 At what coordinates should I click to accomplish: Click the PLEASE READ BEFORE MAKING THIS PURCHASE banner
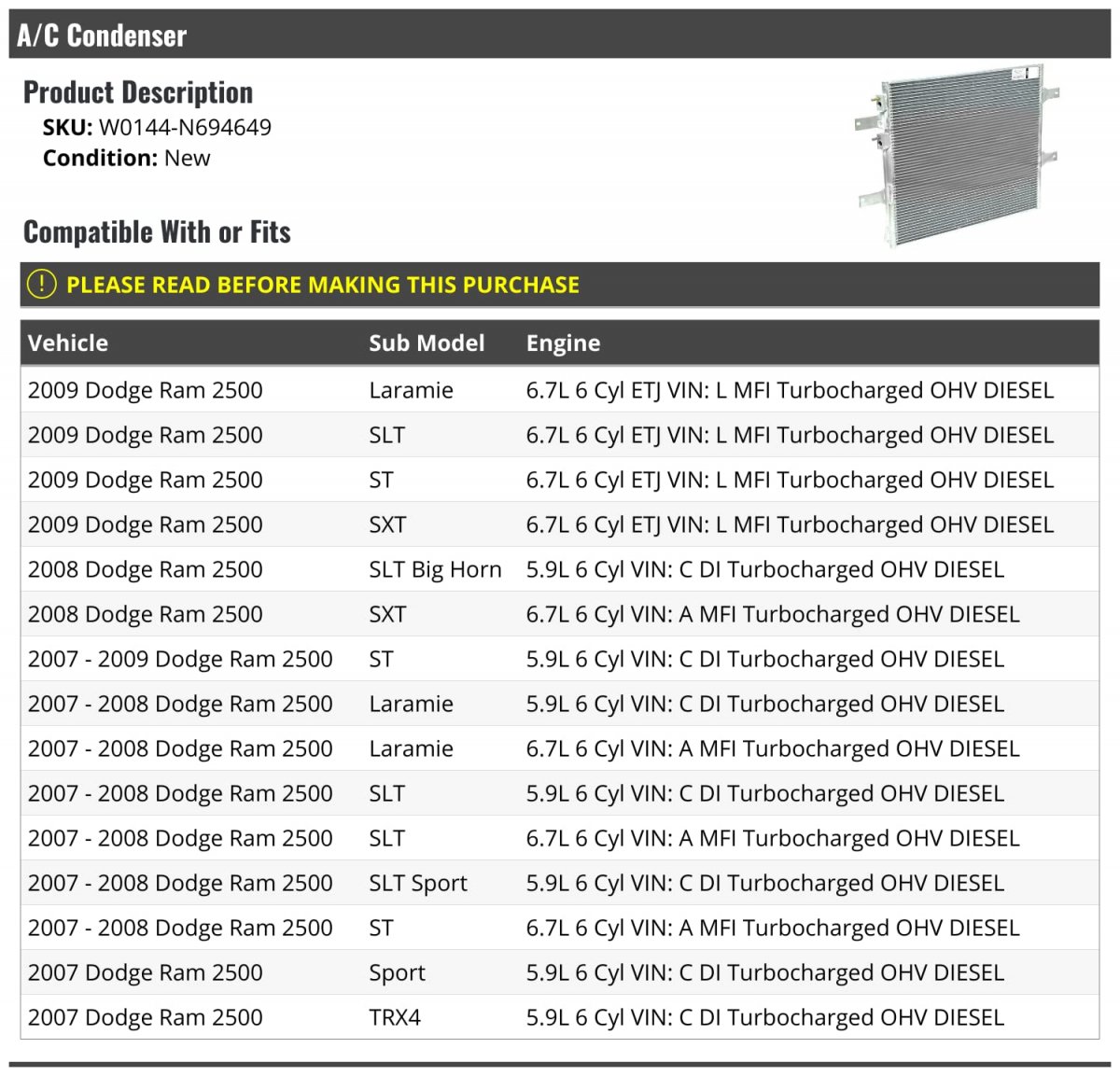tap(560, 285)
